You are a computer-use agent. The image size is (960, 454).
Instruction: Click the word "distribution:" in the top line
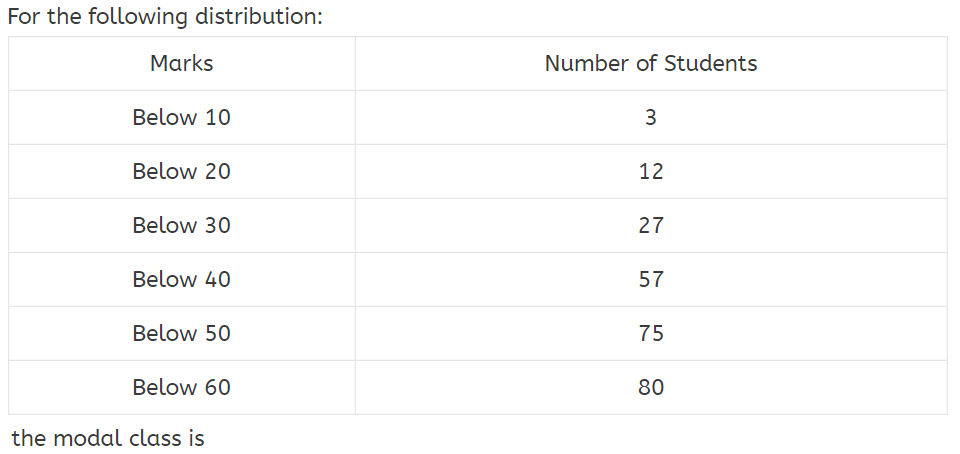263,17
